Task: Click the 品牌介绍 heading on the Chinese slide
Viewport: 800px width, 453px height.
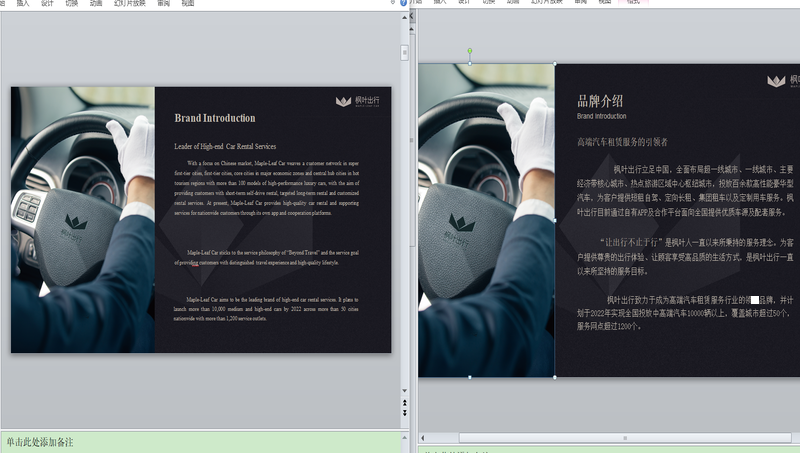Action: (x=600, y=100)
